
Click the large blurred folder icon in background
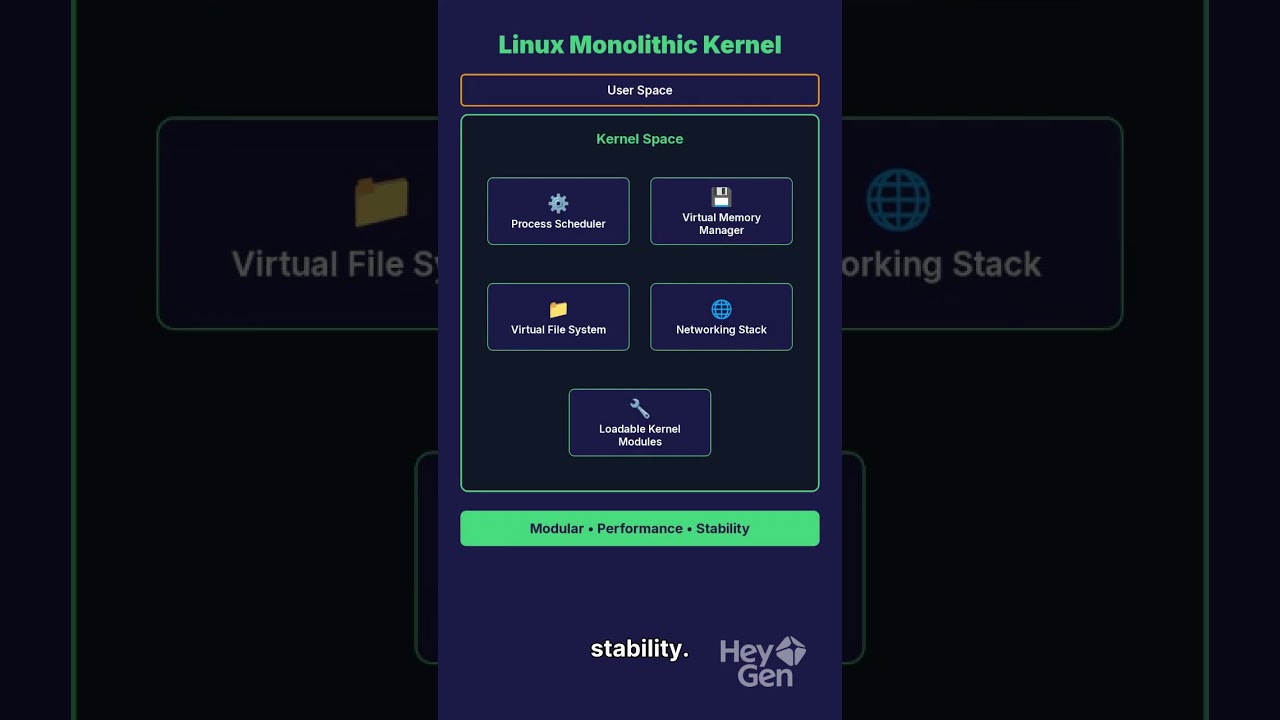(x=382, y=200)
